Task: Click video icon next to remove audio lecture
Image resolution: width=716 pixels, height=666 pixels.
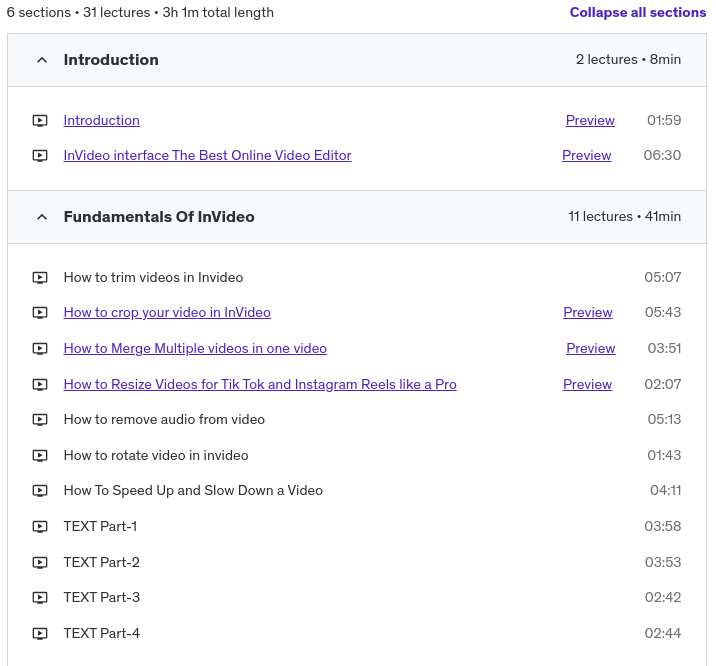Action: tap(40, 420)
